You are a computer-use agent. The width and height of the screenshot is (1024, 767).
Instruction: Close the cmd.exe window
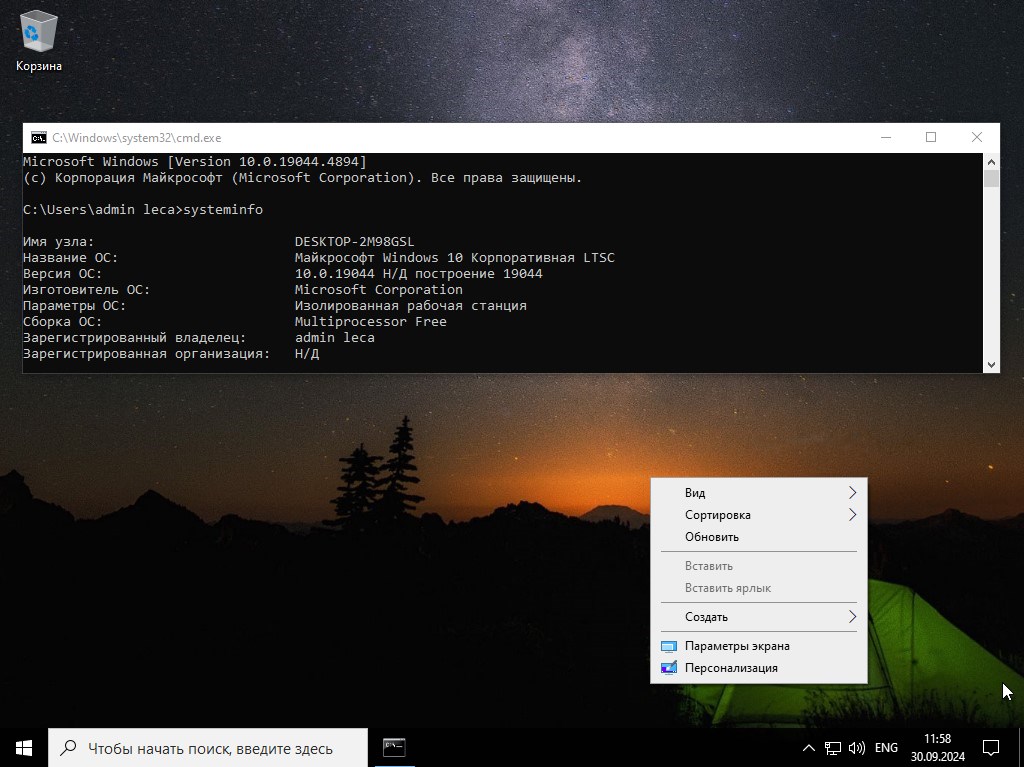977,138
